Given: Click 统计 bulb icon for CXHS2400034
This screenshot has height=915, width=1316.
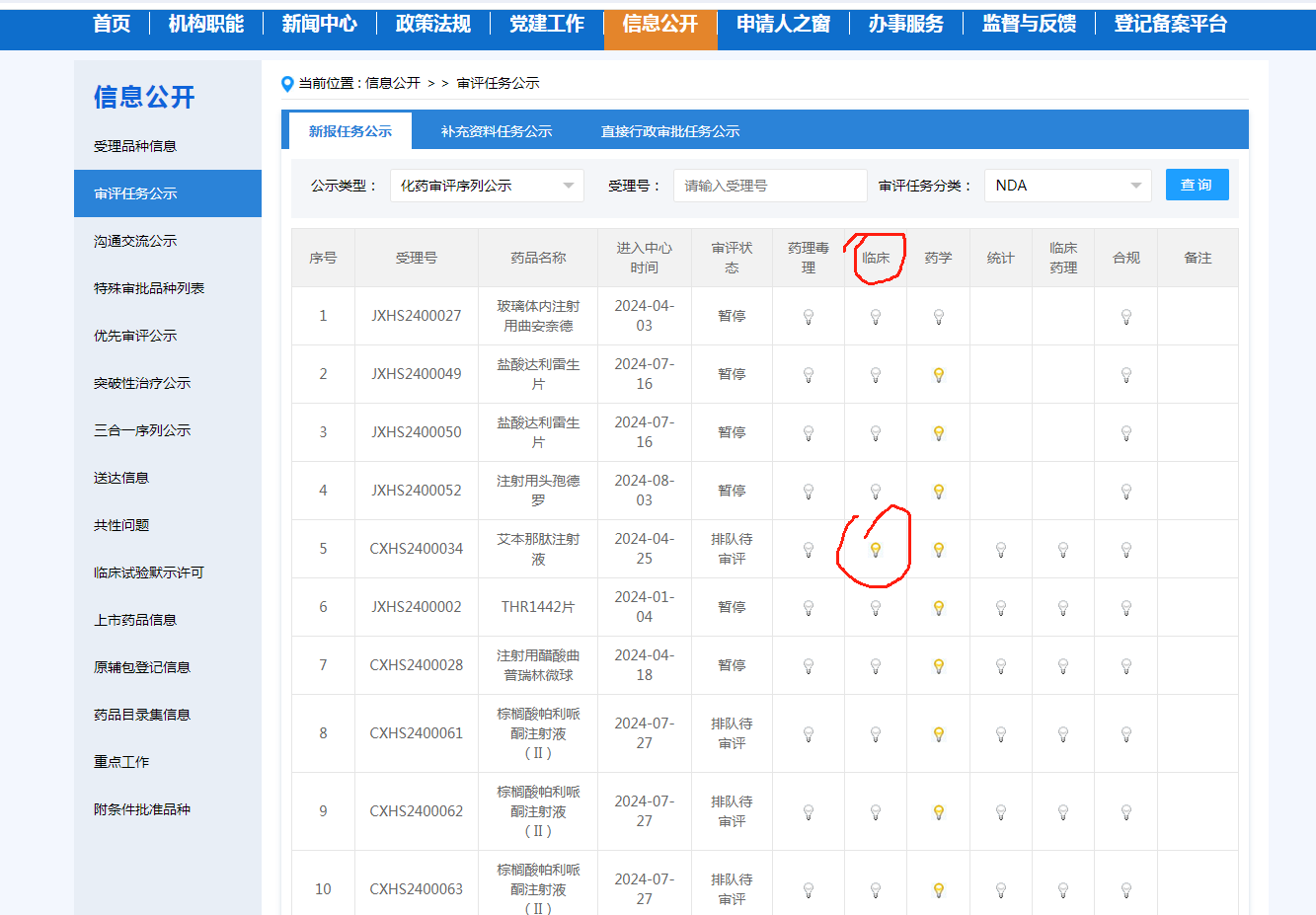Looking at the screenshot, I should point(1001,550).
